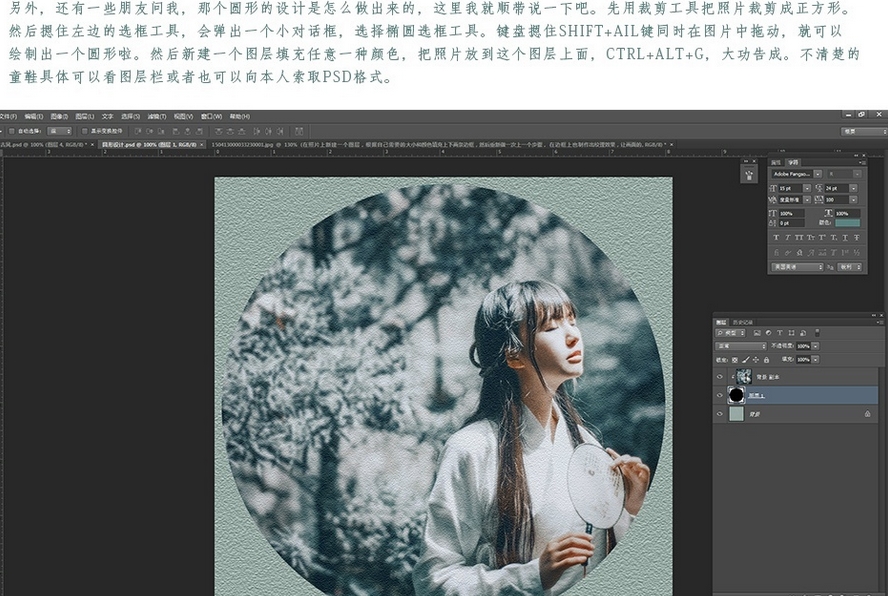Filter layers by type layers icon

coord(780,333)
